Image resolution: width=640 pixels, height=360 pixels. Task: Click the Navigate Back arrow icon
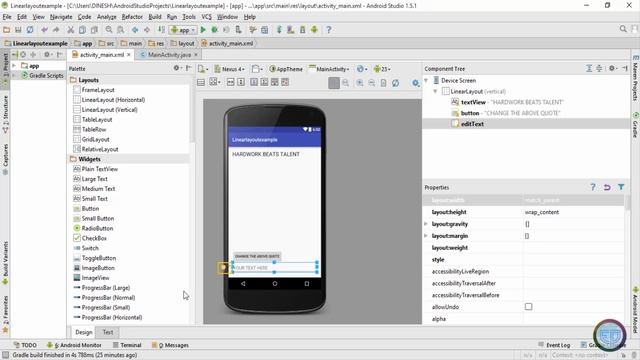[135, 30]
